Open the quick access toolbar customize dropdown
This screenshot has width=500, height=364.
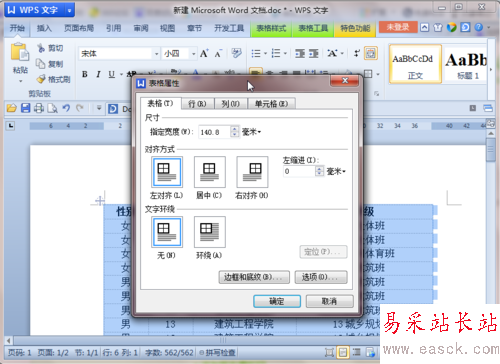click(x=99, y=108)
